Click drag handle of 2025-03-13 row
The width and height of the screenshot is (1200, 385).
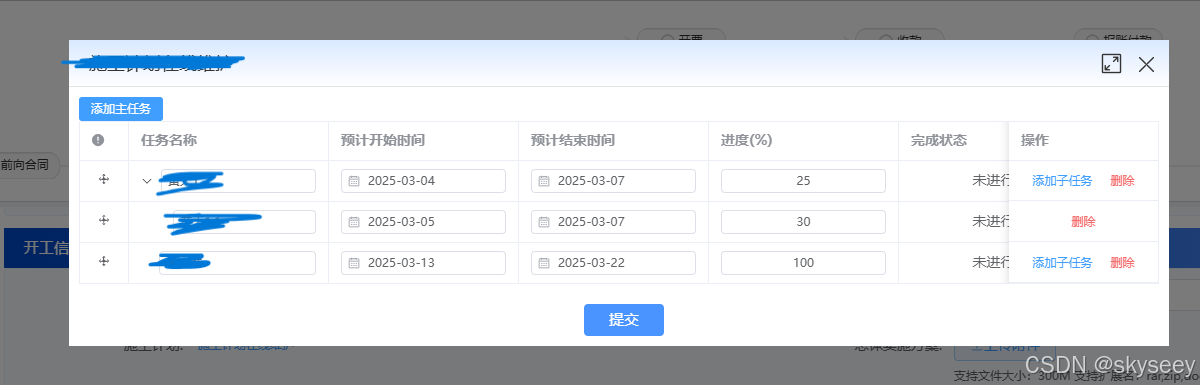[x=103, y=261]
